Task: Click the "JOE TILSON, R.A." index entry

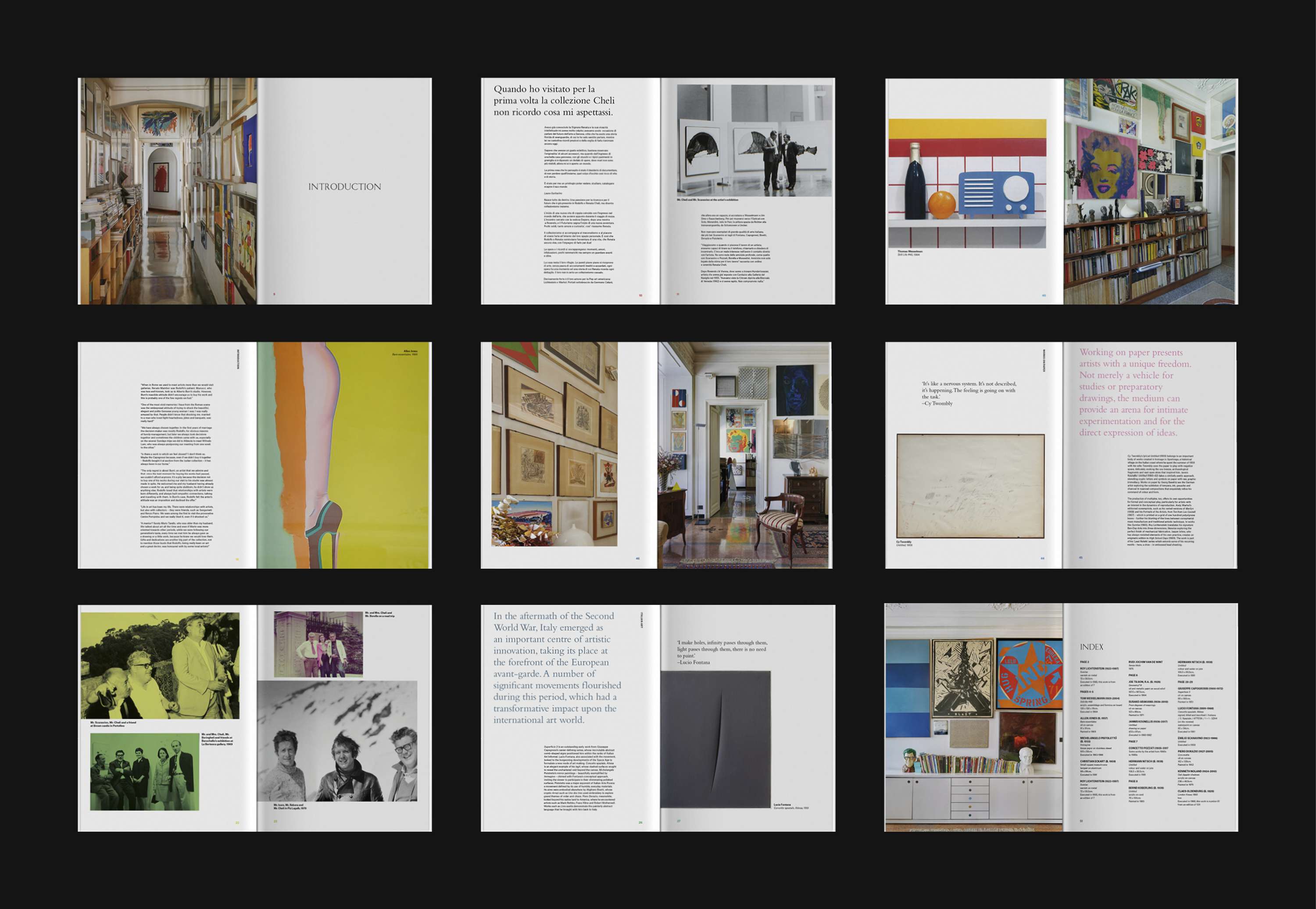Action: (1144, 682)
